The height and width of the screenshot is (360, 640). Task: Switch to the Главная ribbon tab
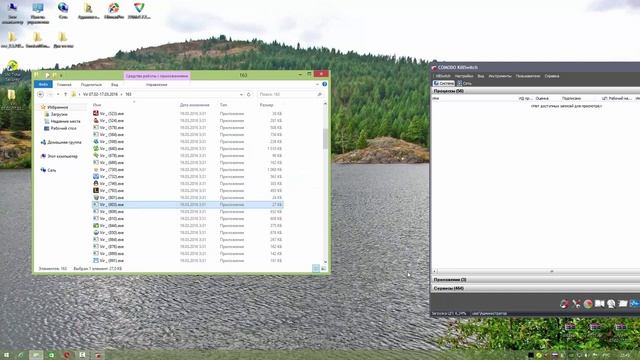tap(64, 84)
